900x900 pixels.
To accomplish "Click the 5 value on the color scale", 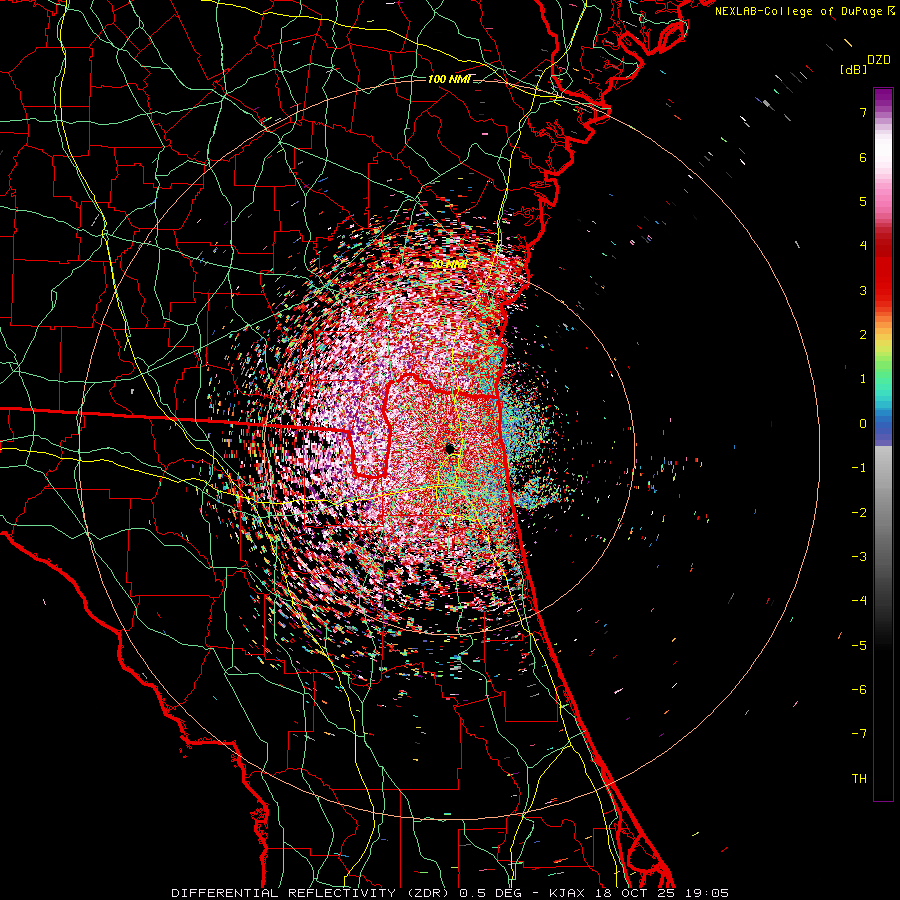I will (x=863, y=201).
